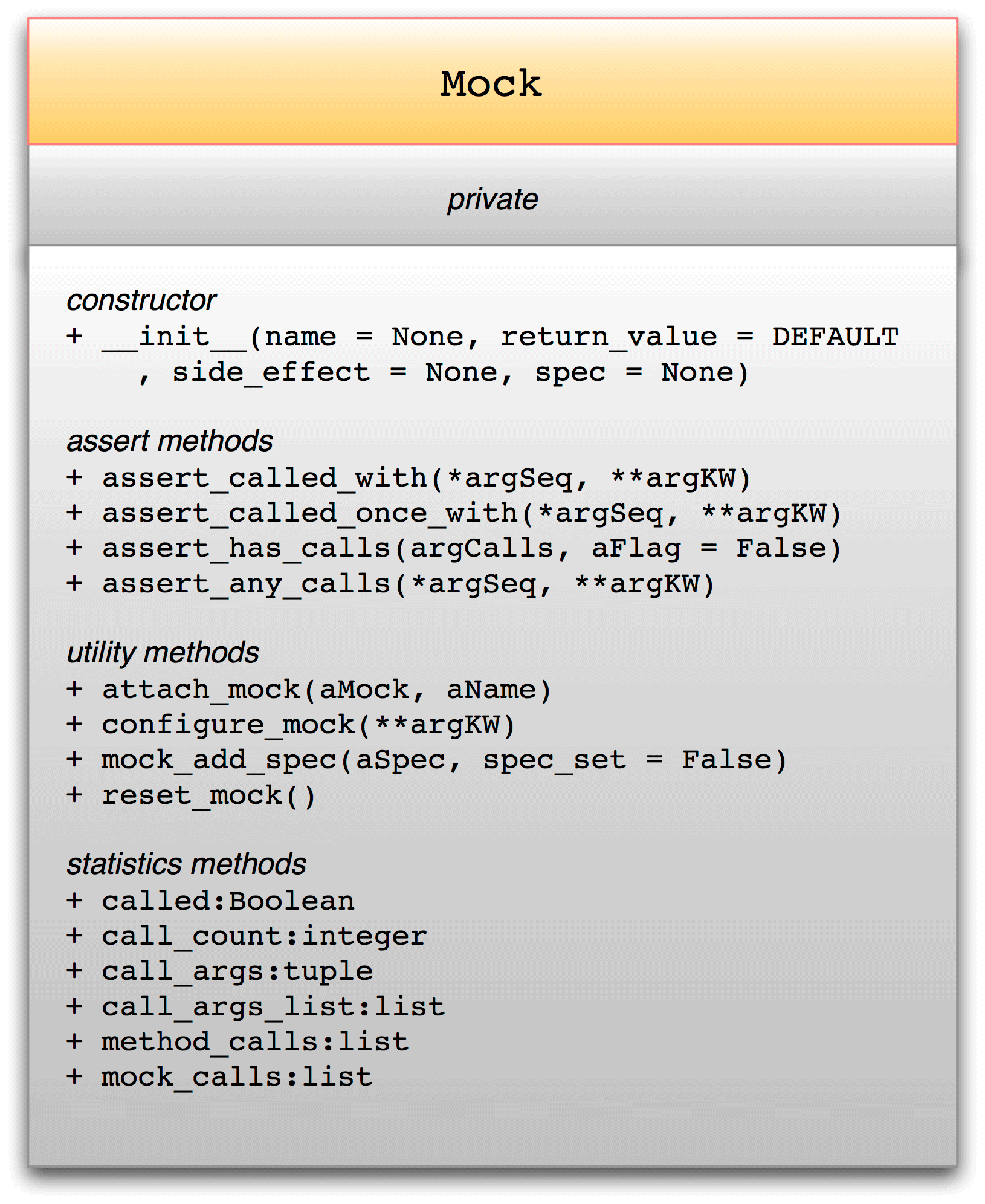Image resolution: width=985 pixels, height=1204 pixels.
Task: Select the utility methods heading
Action: coord(163,653)
